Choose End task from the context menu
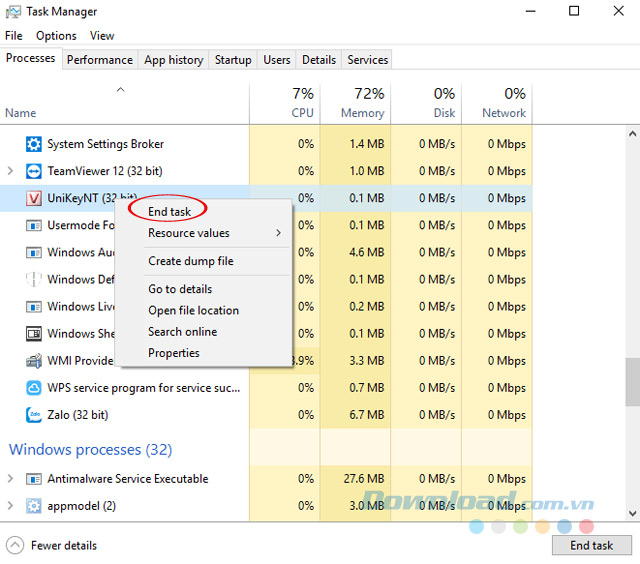Screen dimensions: 640x564 169,212
